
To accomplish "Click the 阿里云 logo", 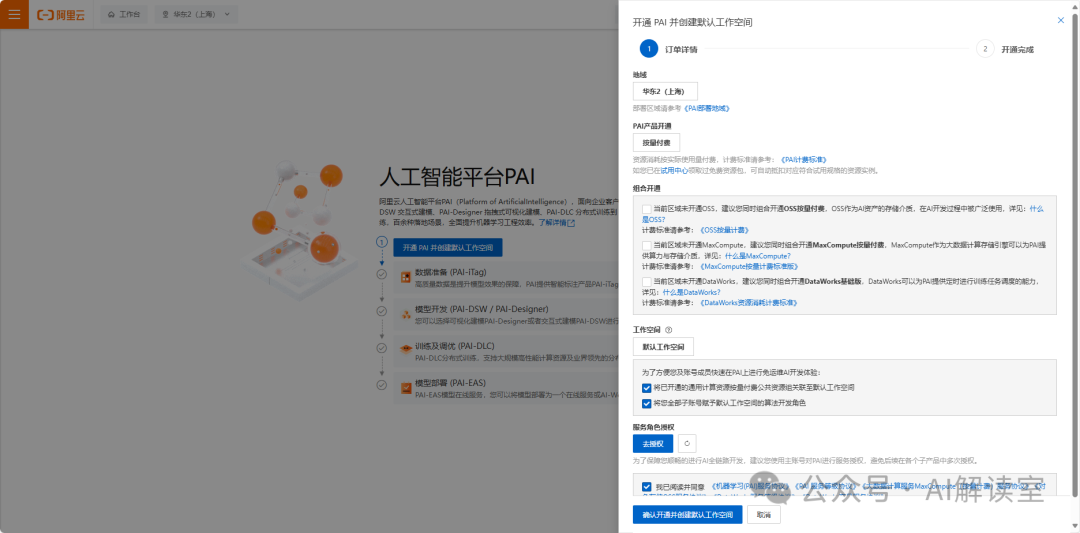I will tap(61, 14).
